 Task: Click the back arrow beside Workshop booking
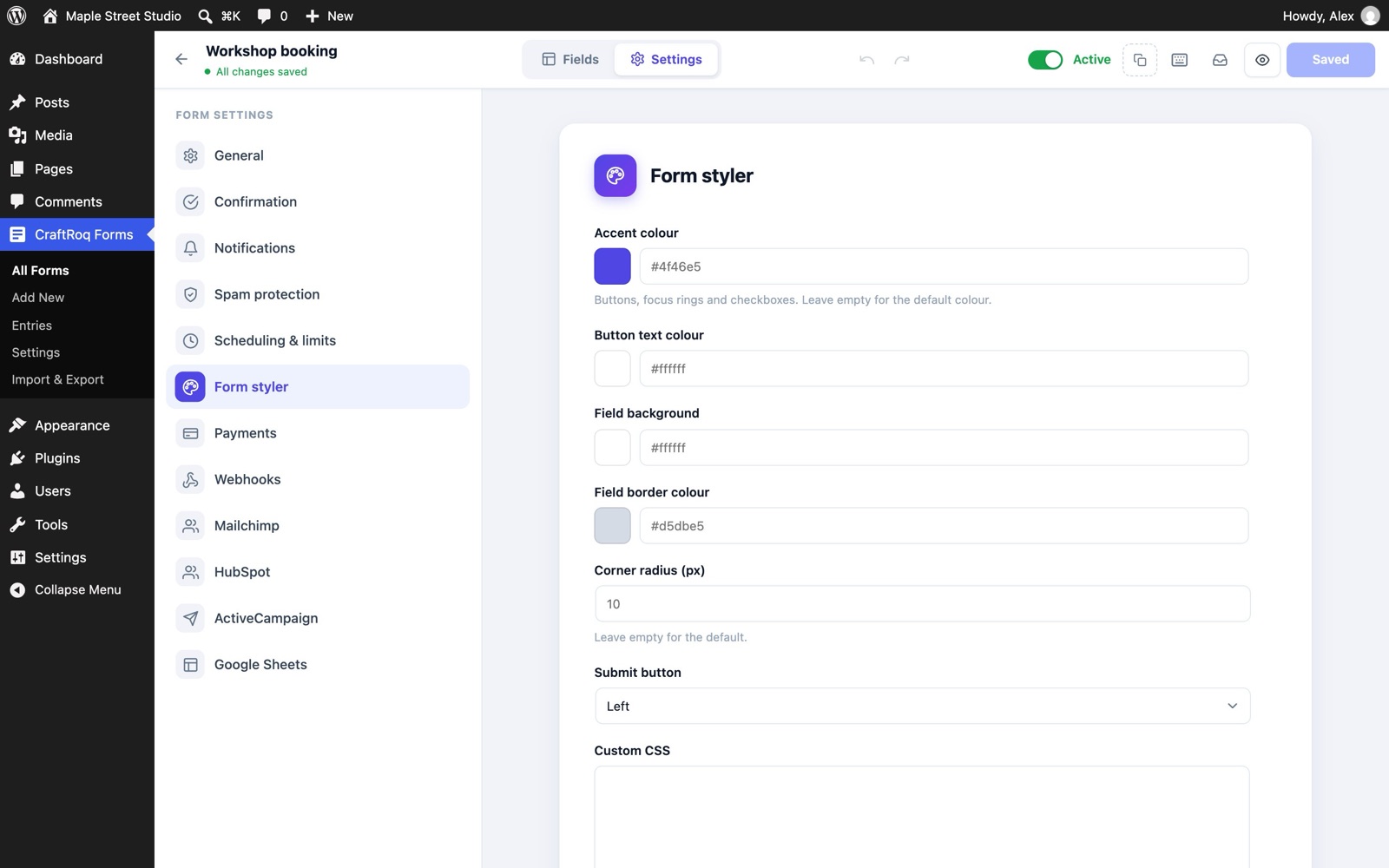[181, 59]
